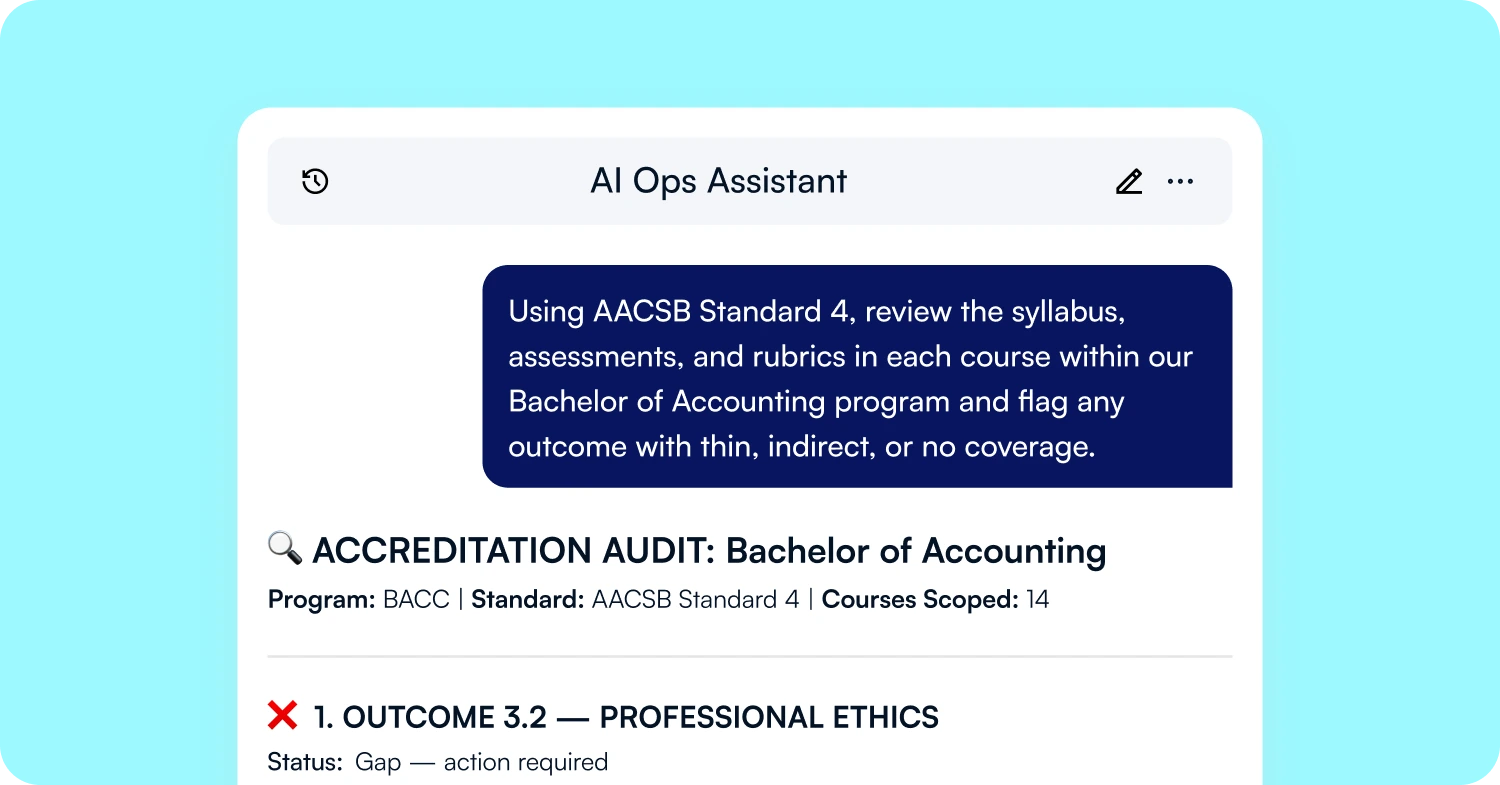Click the courses count 14
The image size is (1500, 785).
click(x=1038, y=600)
